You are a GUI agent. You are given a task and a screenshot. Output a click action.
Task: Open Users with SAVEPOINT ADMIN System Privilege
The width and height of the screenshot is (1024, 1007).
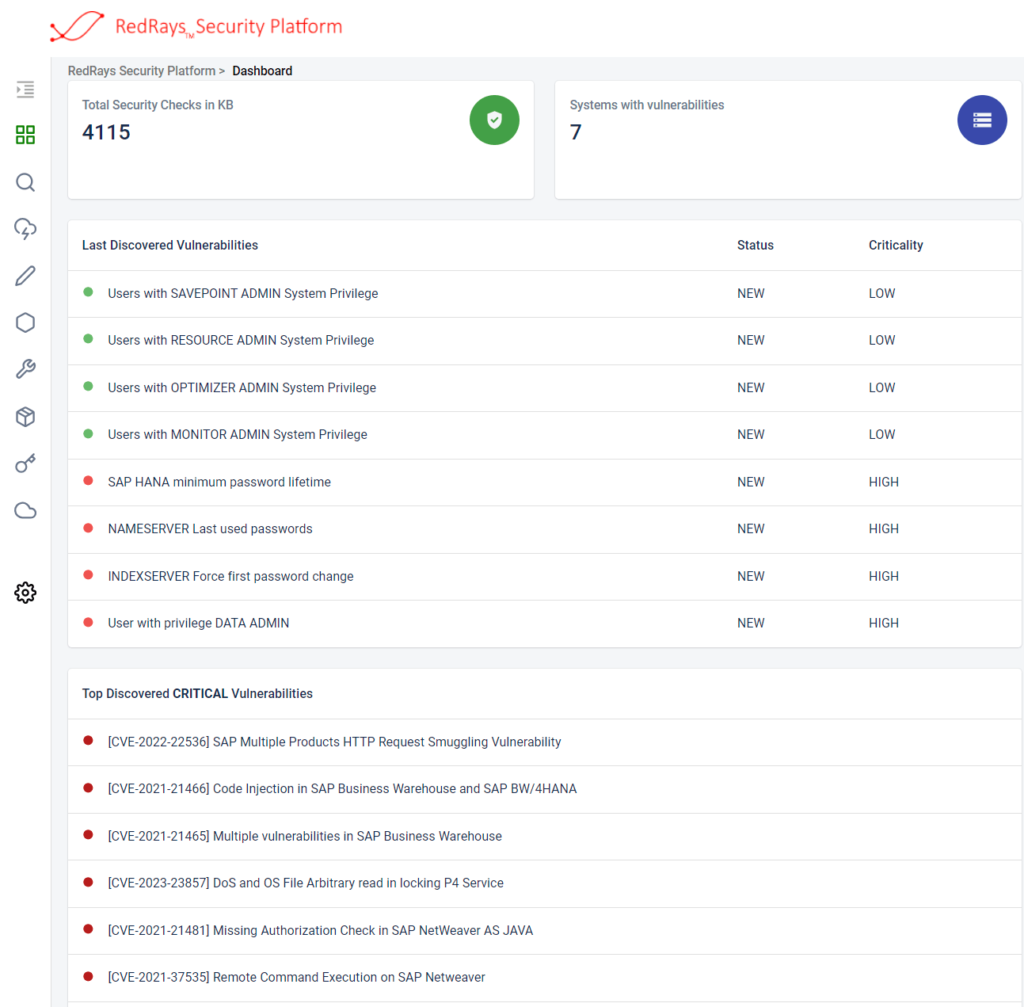click(x=243, y=293)
